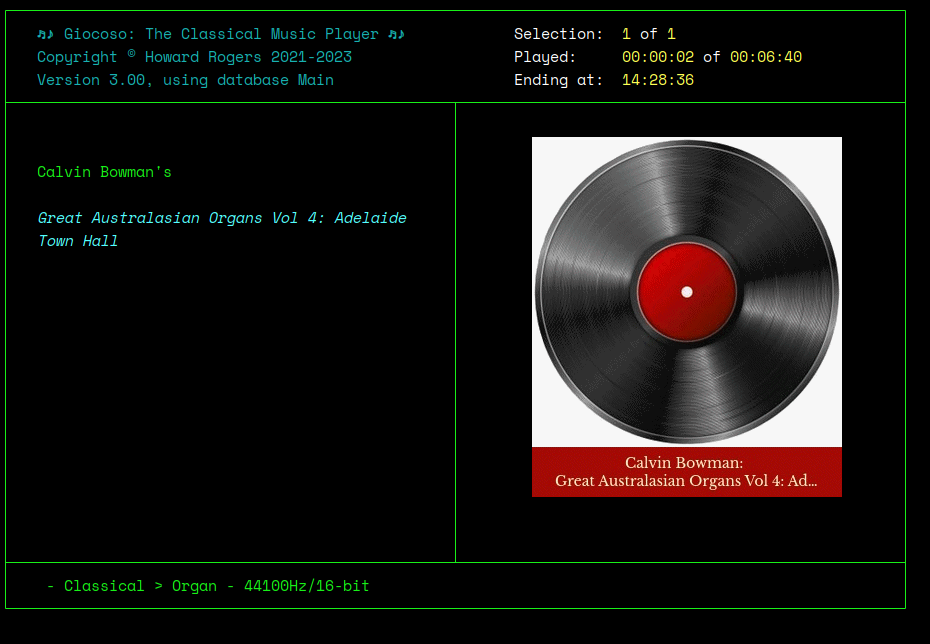Click the white spindle hole on the record
This screenshot has width=930, height=644.
coord(687,292)
